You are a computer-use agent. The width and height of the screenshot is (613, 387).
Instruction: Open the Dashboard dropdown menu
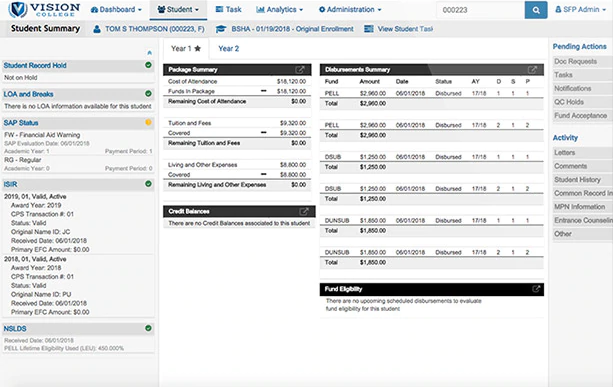(x=116, y=9)
